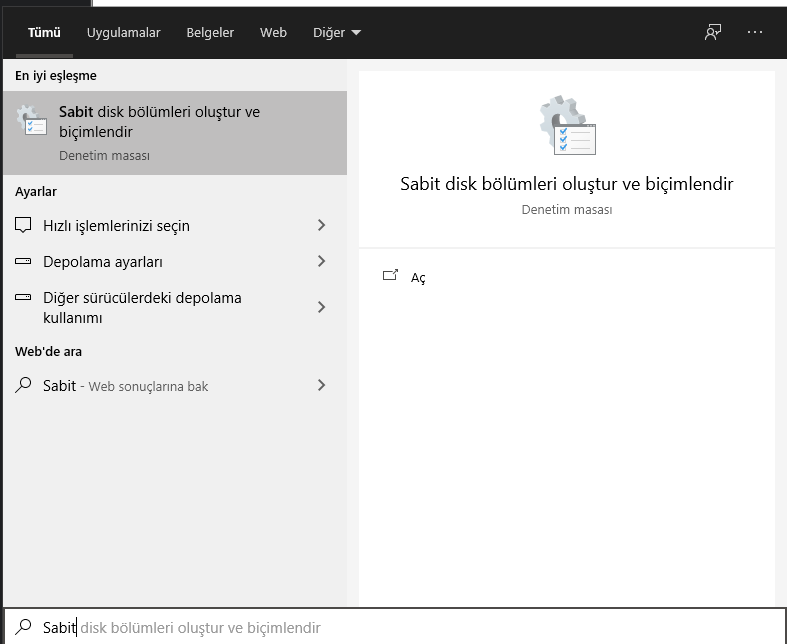Click the disk management icon in best match
Screen dimensions: 787x644
32,120
